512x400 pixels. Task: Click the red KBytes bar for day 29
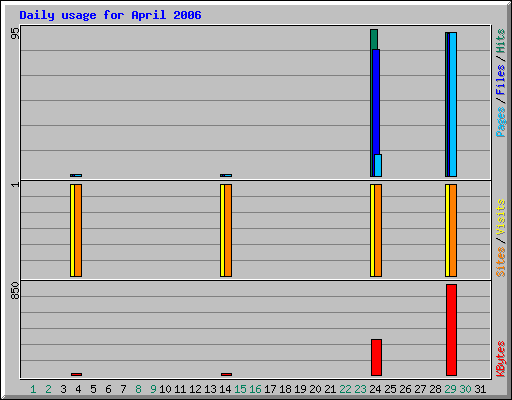[451, 330]
